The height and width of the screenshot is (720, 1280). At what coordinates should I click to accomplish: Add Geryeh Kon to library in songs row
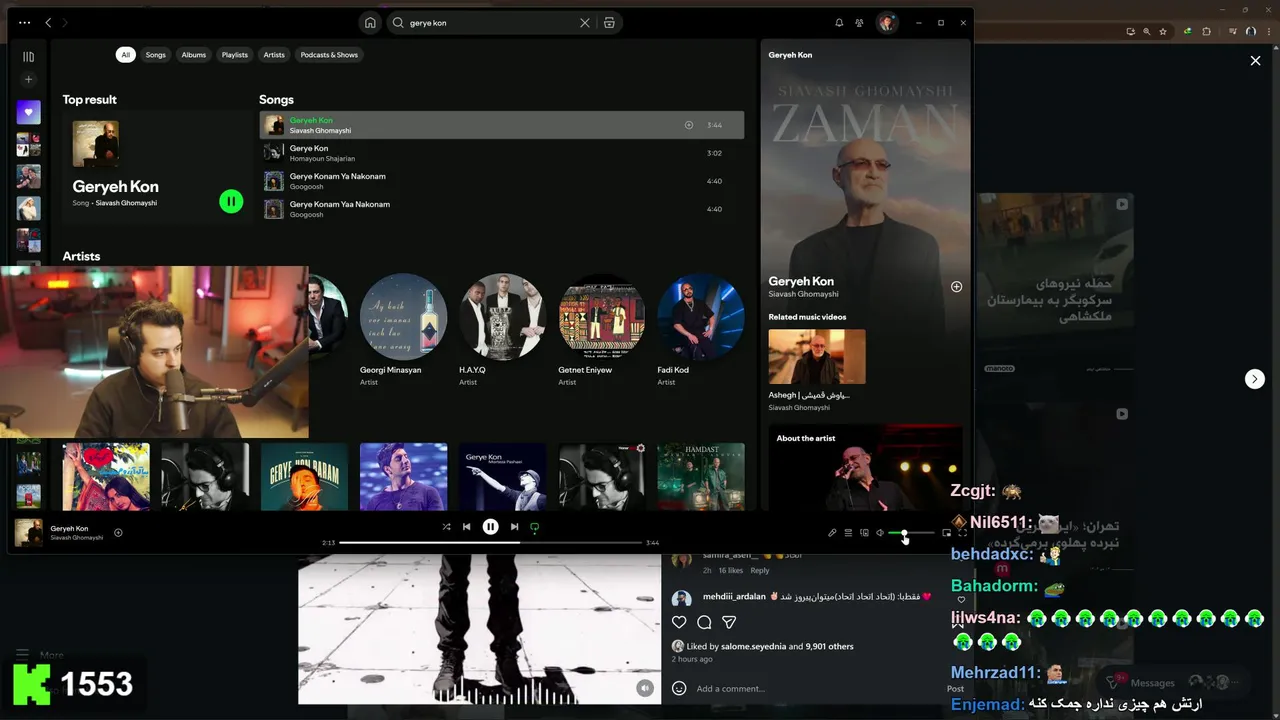point(688,125)
